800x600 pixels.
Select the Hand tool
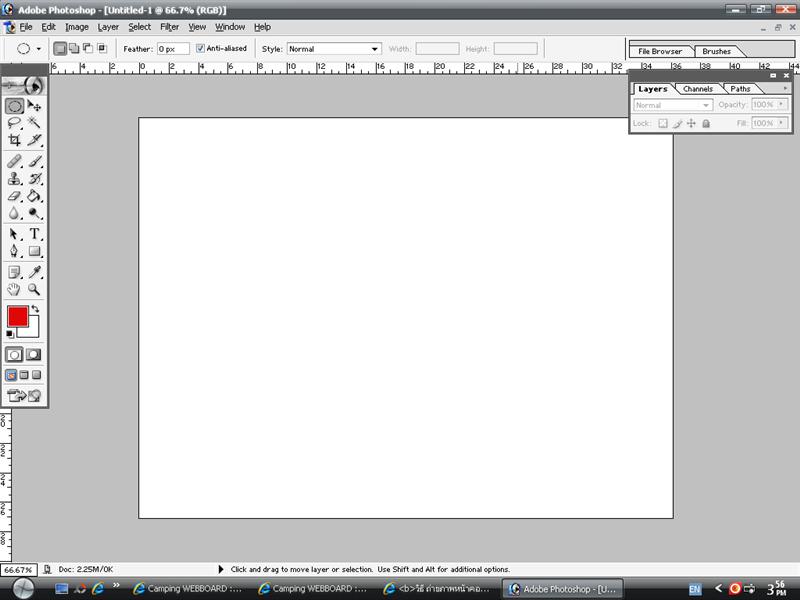14,290
